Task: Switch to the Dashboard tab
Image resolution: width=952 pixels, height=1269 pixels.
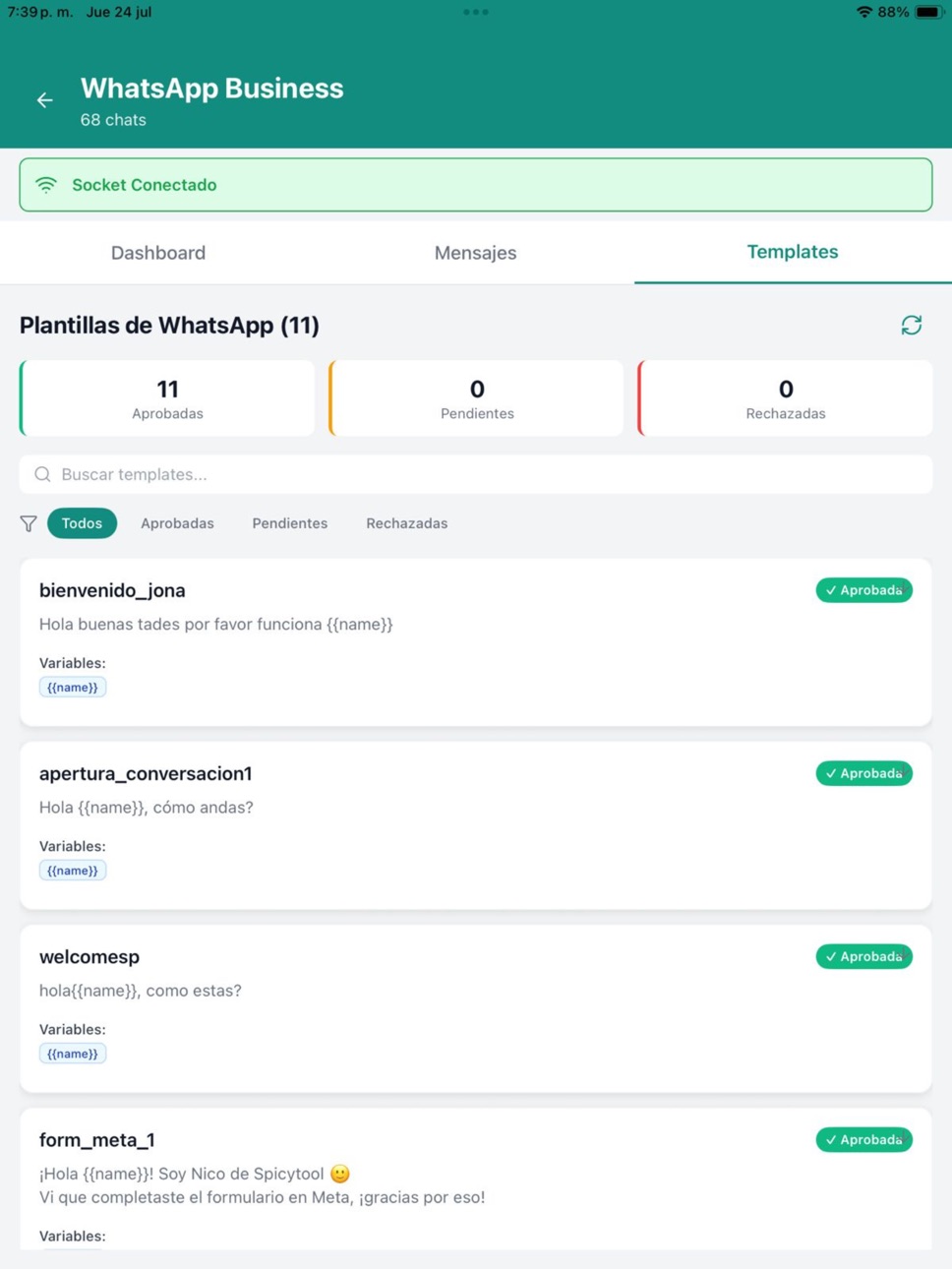Action: tap(158, 253)
